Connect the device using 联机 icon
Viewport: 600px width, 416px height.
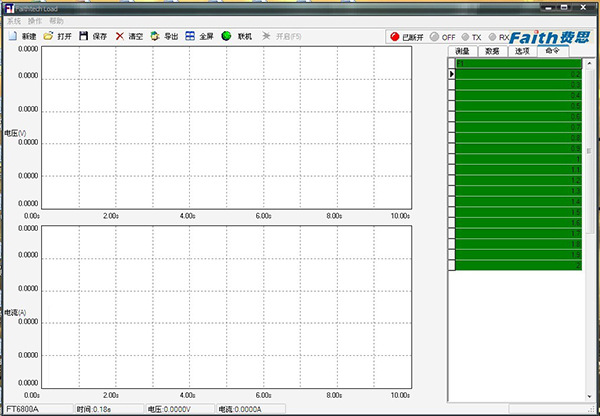point(227,36)
